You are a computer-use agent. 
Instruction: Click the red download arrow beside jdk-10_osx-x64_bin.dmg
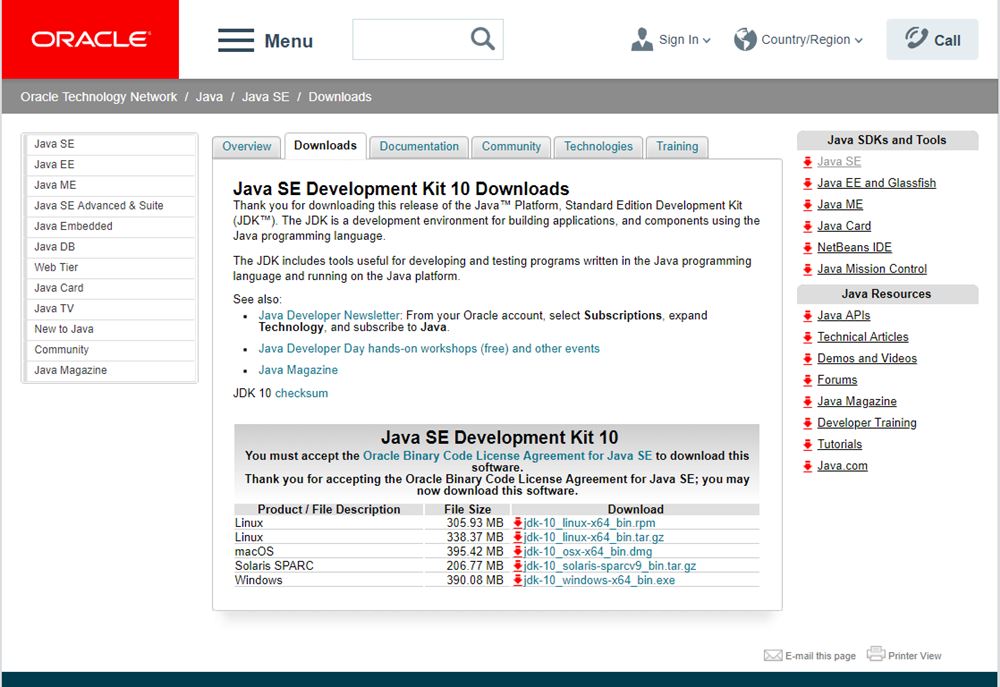pos(518,552)
